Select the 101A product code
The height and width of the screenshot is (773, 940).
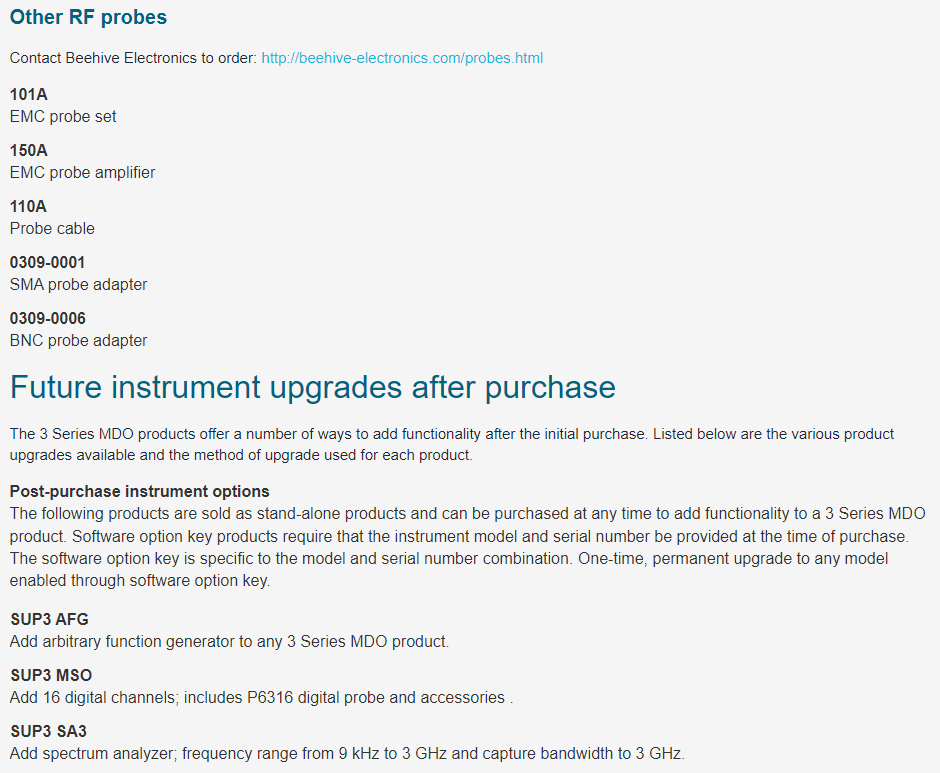[x=28, y=94]
